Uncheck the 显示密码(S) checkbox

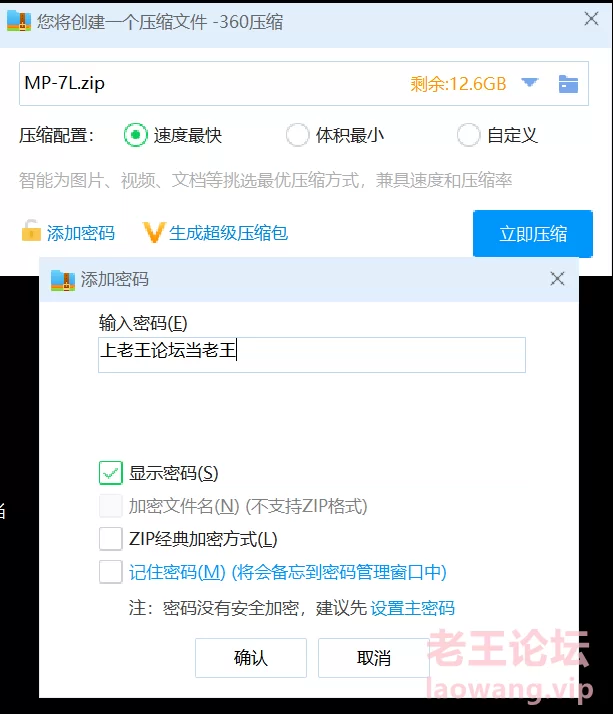pyautogui.click(x=111, y=473)
